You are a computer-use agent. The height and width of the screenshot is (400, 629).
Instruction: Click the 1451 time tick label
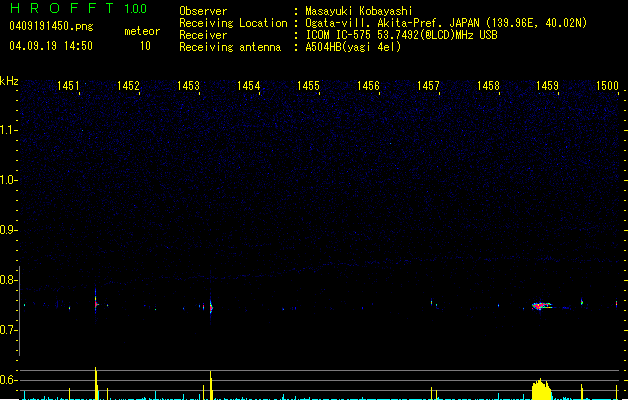point(68,86)
